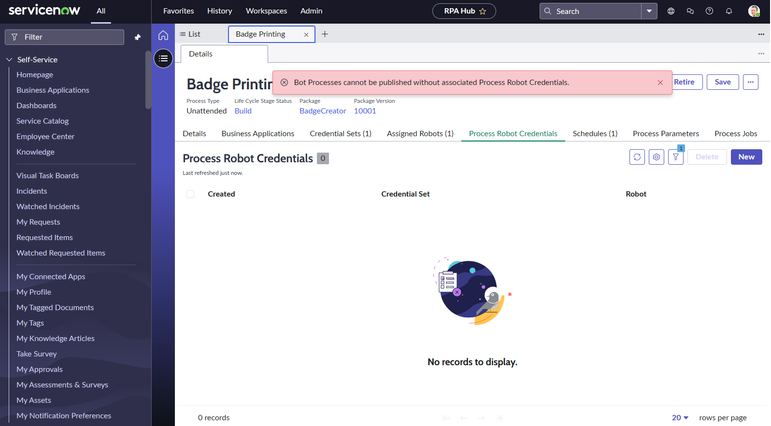Open the search scope dropdown arrow
Screen dimensions: 771x426
(x=649, y=11)
